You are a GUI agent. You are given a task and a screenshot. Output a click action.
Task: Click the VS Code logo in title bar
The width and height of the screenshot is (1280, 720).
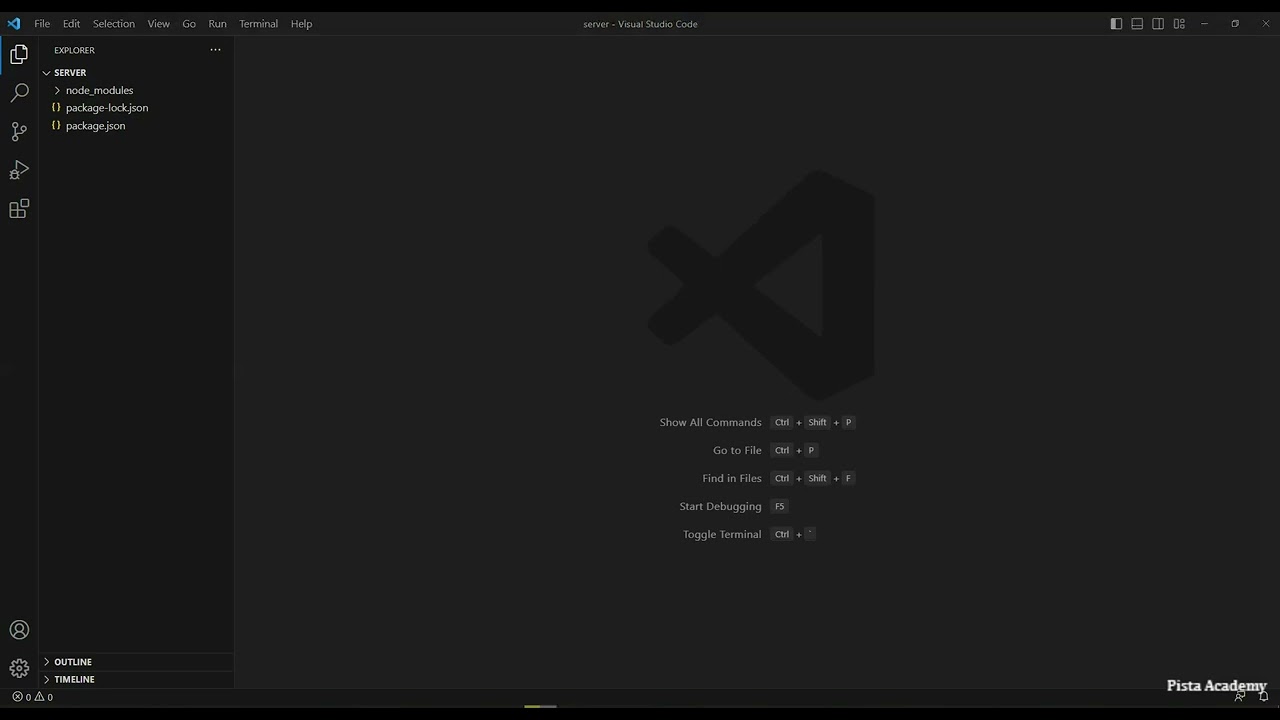(x=14, y=23)
